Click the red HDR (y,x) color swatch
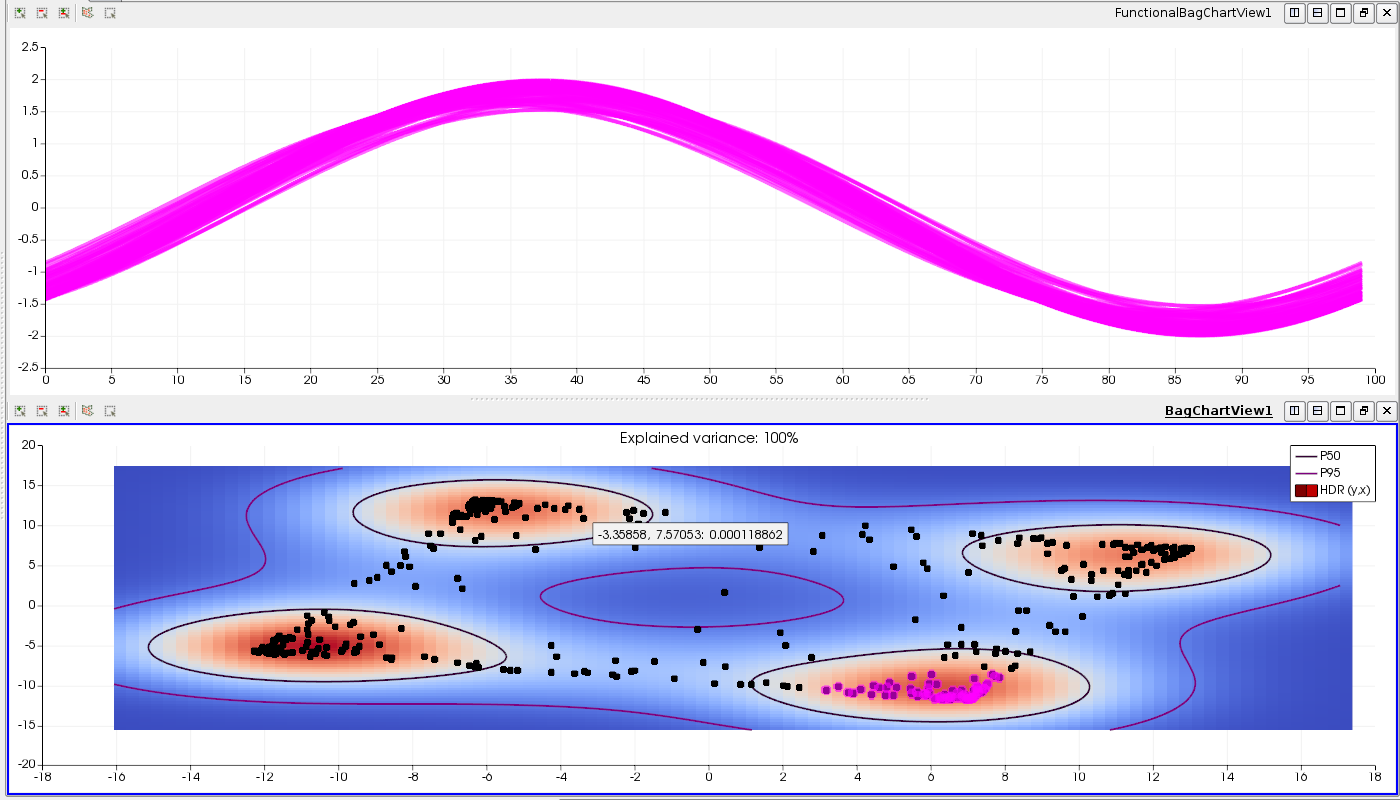This screenshot has height=800, width=1400. (1306, 489)
